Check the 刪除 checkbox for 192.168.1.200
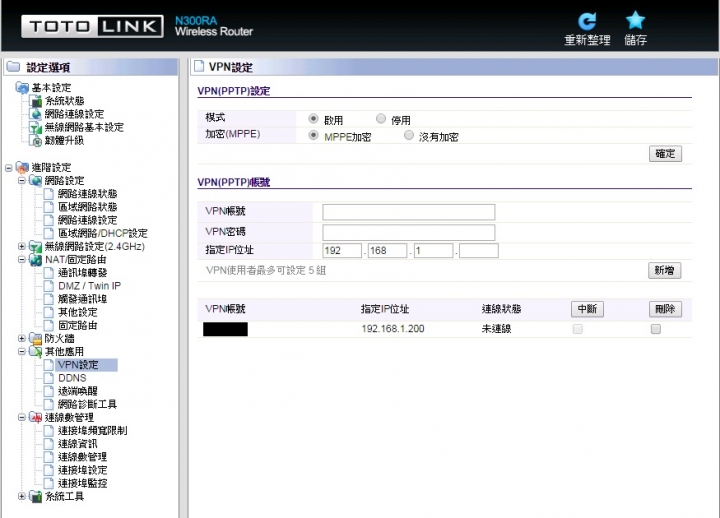The width and height of the screenshot is (720, 518). tap(656, 329)
